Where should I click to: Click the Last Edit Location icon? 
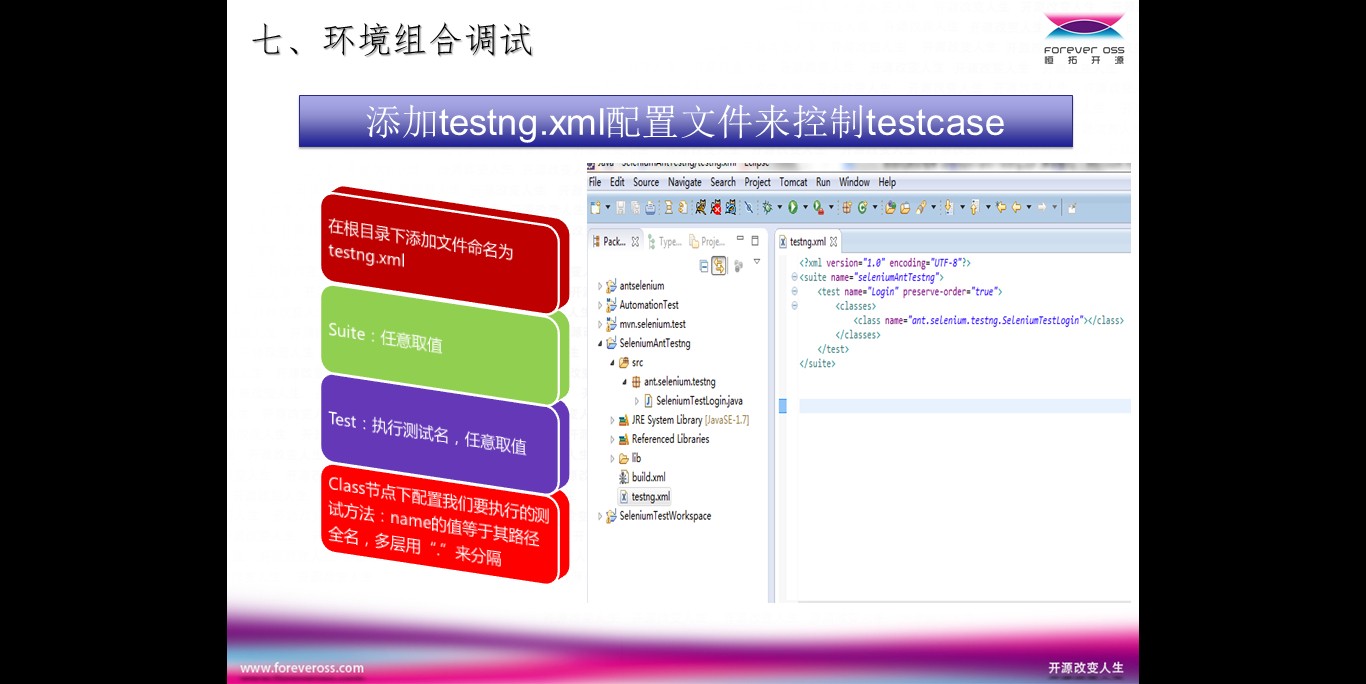1001,207
